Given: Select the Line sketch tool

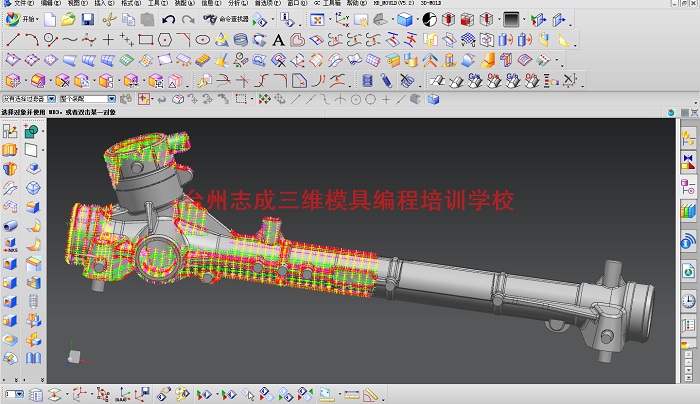Looking at the screenshot, I should pyautogui.click(x=13, y=40).
